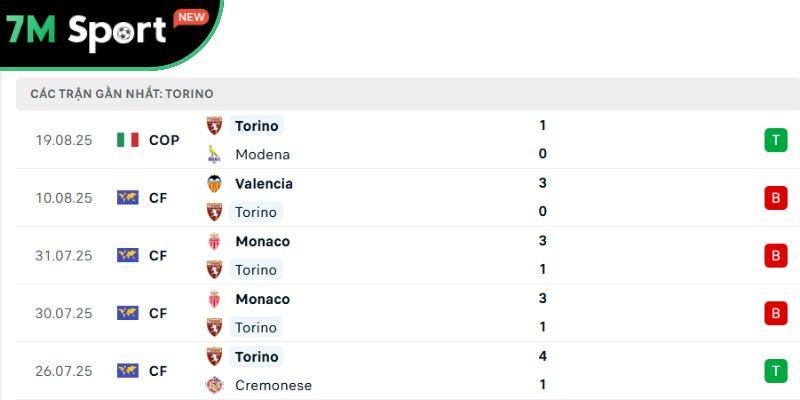Open the Cremonese team link
The height and width of the screenshot is (400, 800).
273,385
